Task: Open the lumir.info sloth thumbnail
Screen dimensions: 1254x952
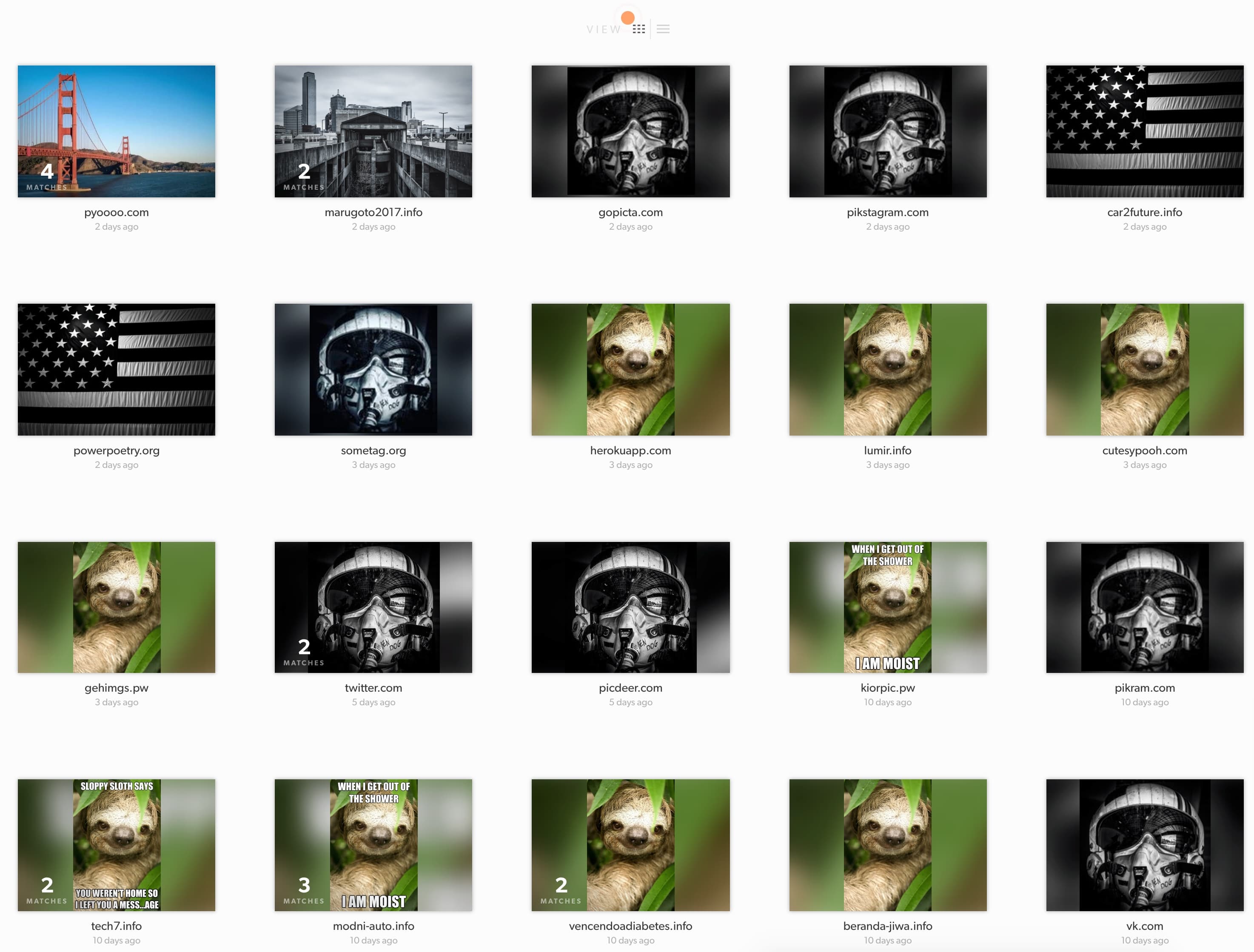Action: tap(887, 369)
